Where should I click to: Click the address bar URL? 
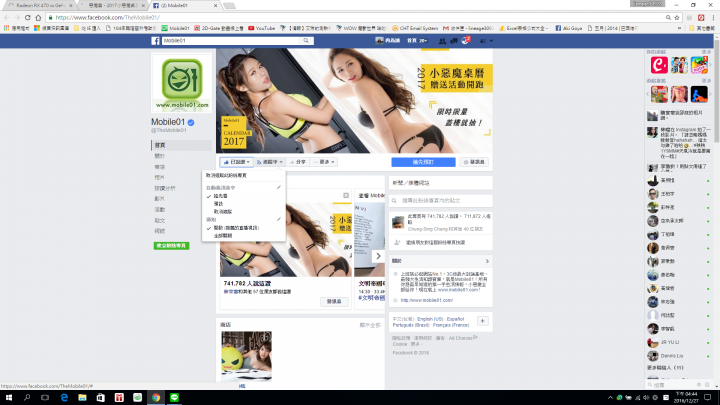pyautogui.click(x=108, y=17)
